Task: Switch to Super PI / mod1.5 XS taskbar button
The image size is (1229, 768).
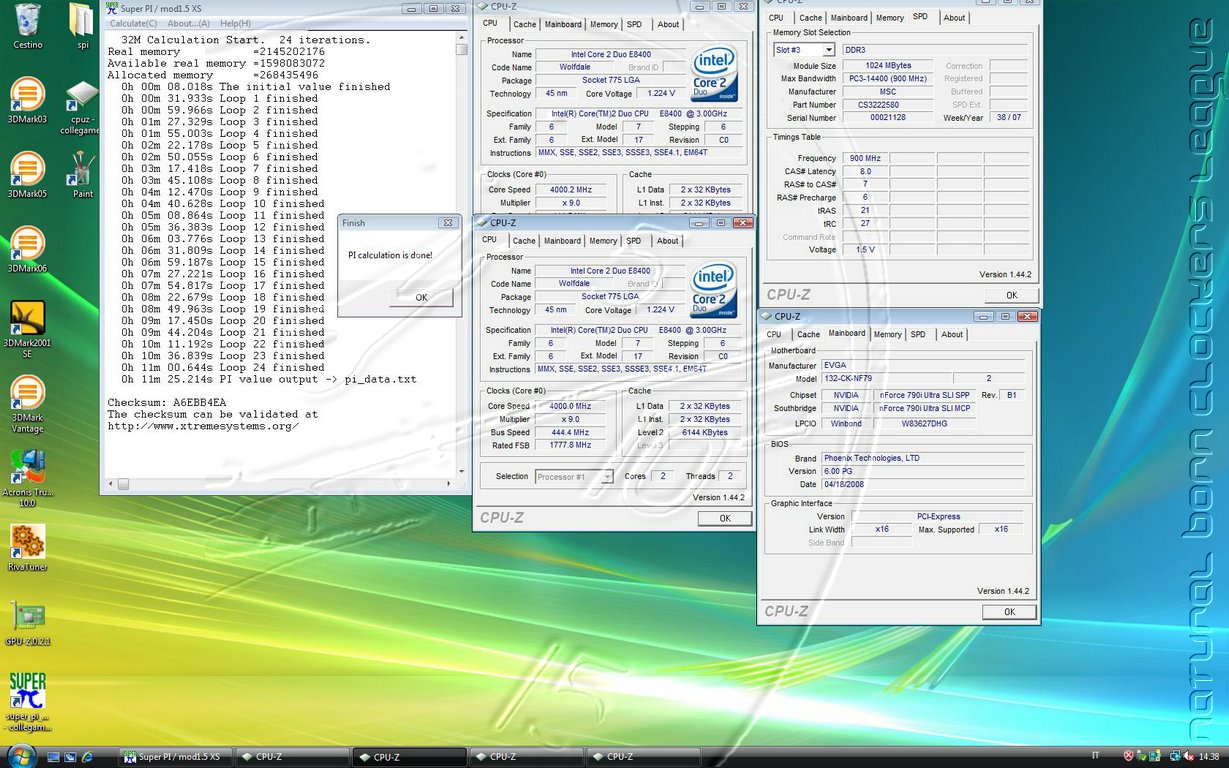Action: point(176,757)
